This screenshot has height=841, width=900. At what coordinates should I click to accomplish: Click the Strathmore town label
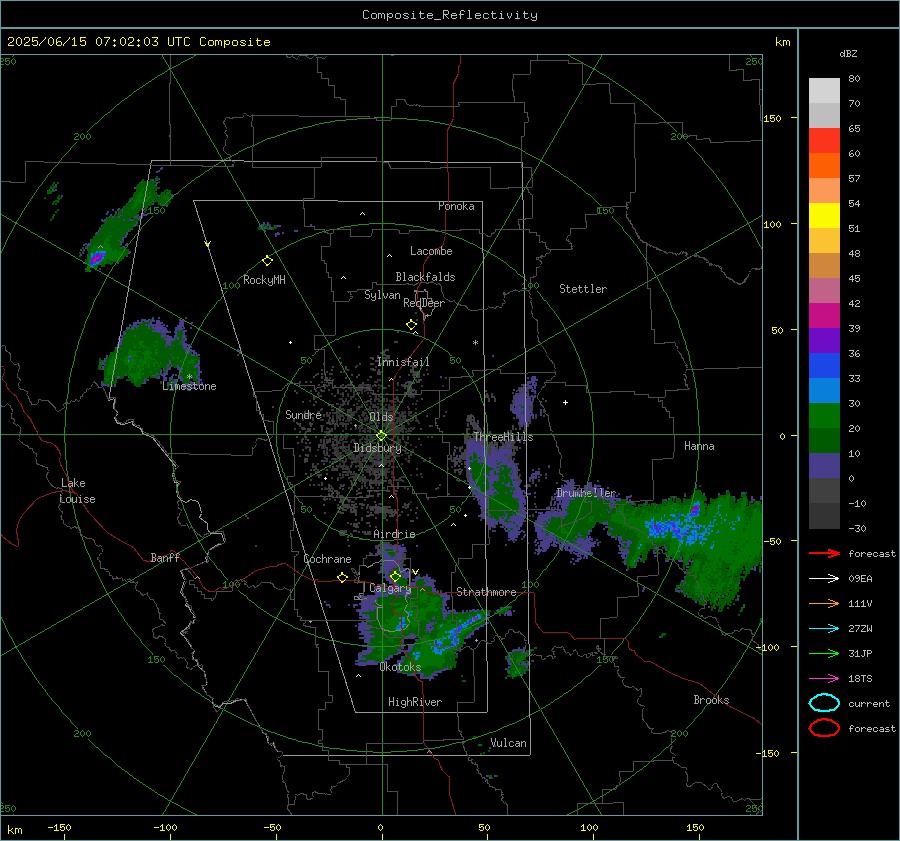tap(486, 592)
